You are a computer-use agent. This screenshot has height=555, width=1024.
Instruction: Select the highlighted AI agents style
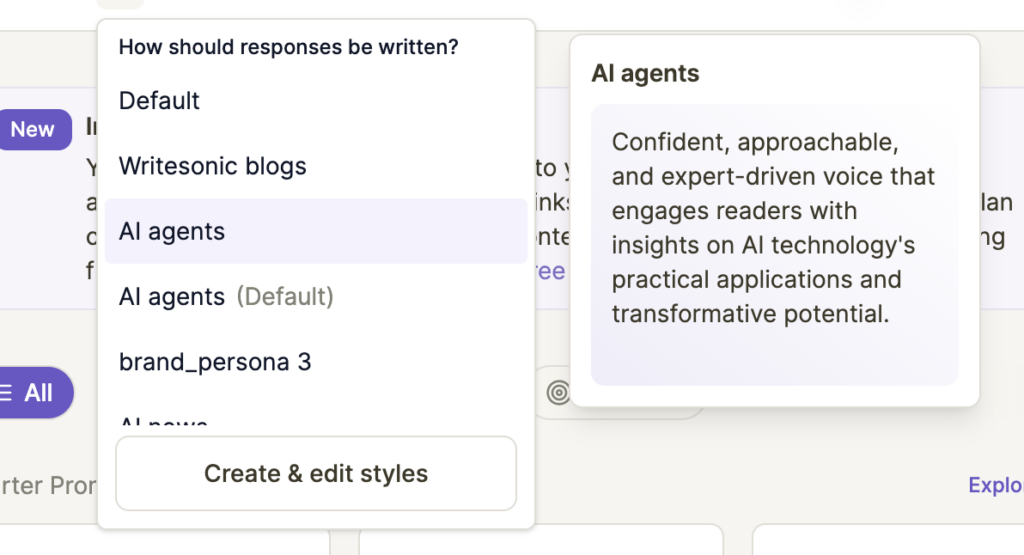click(316, 231)
